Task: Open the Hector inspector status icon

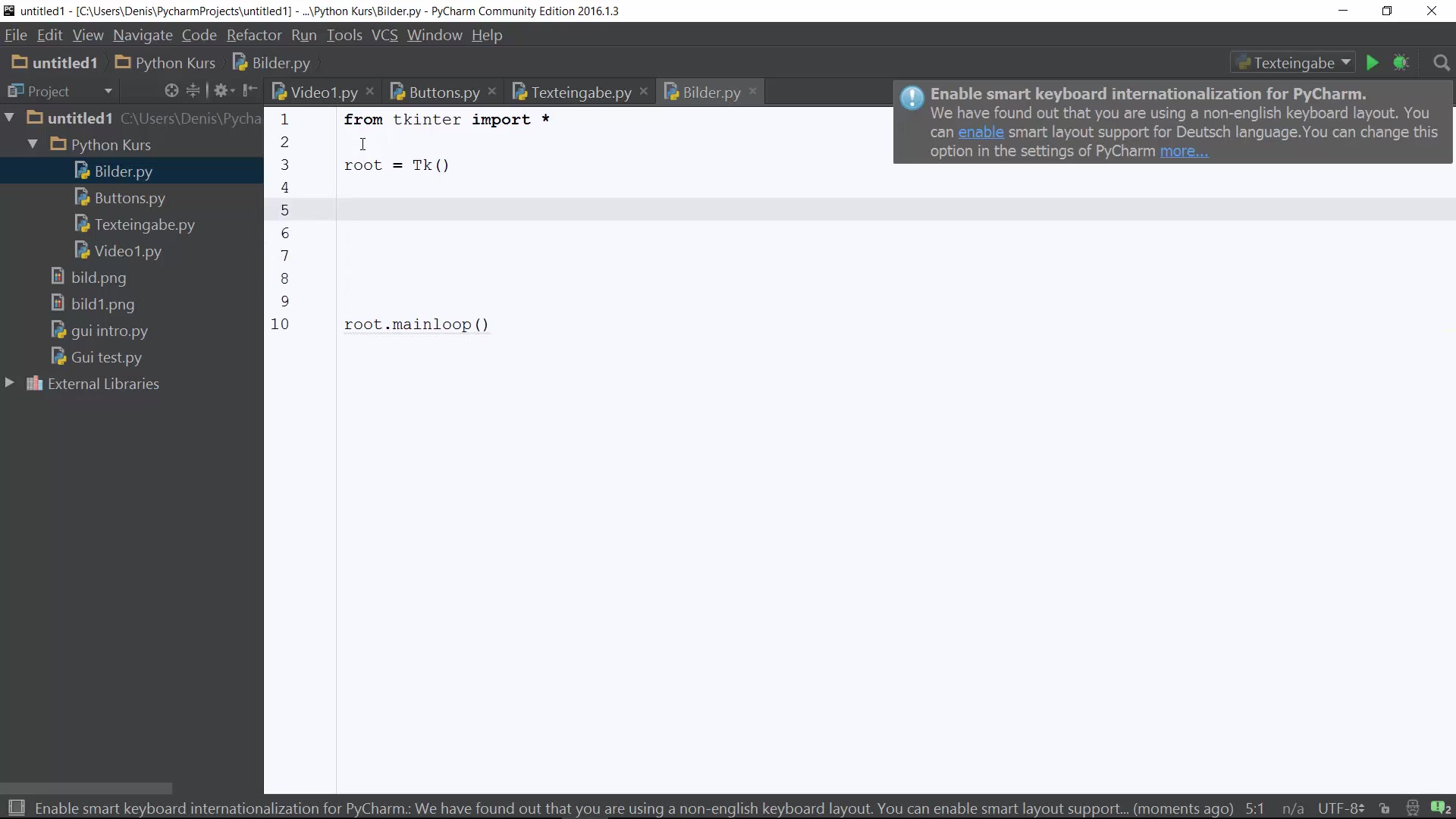Action: coord(1412,808)
